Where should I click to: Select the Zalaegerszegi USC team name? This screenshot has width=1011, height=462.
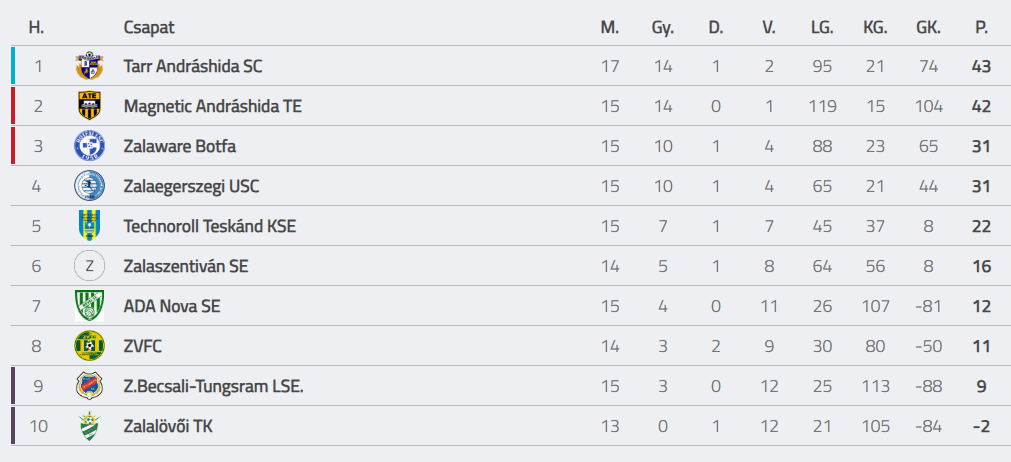coord(191,186)
